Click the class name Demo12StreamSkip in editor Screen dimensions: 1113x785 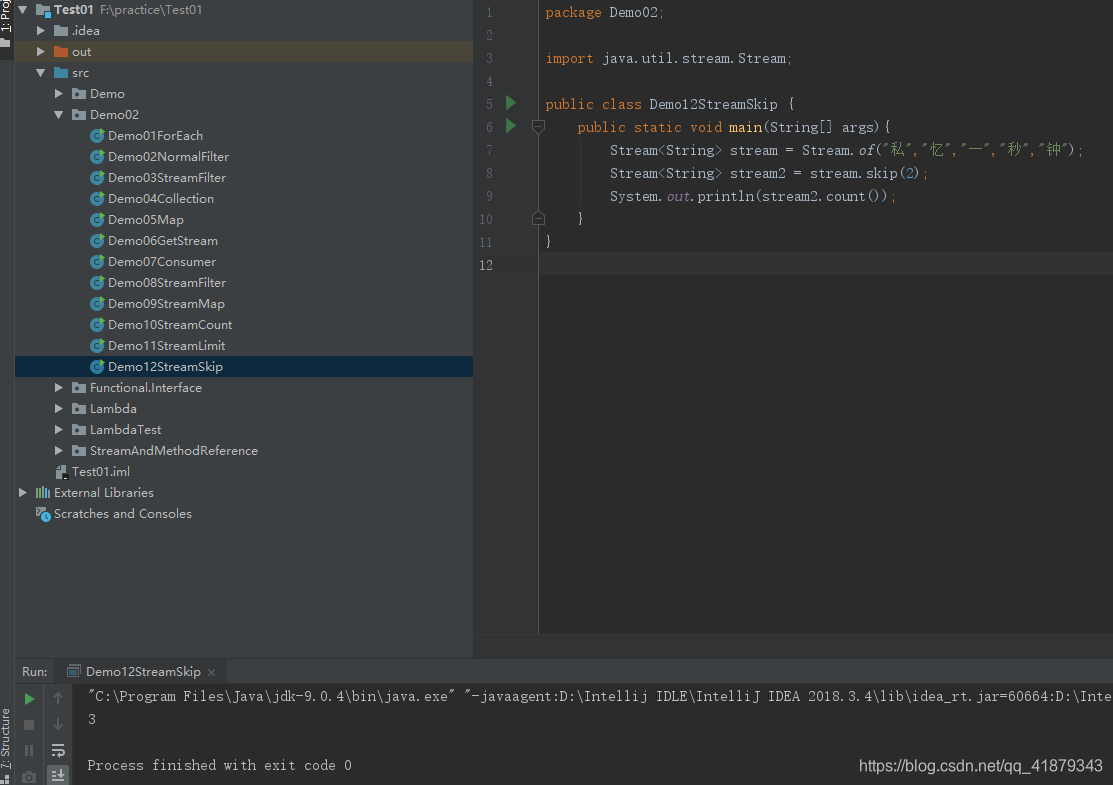(x=713, y=104)
